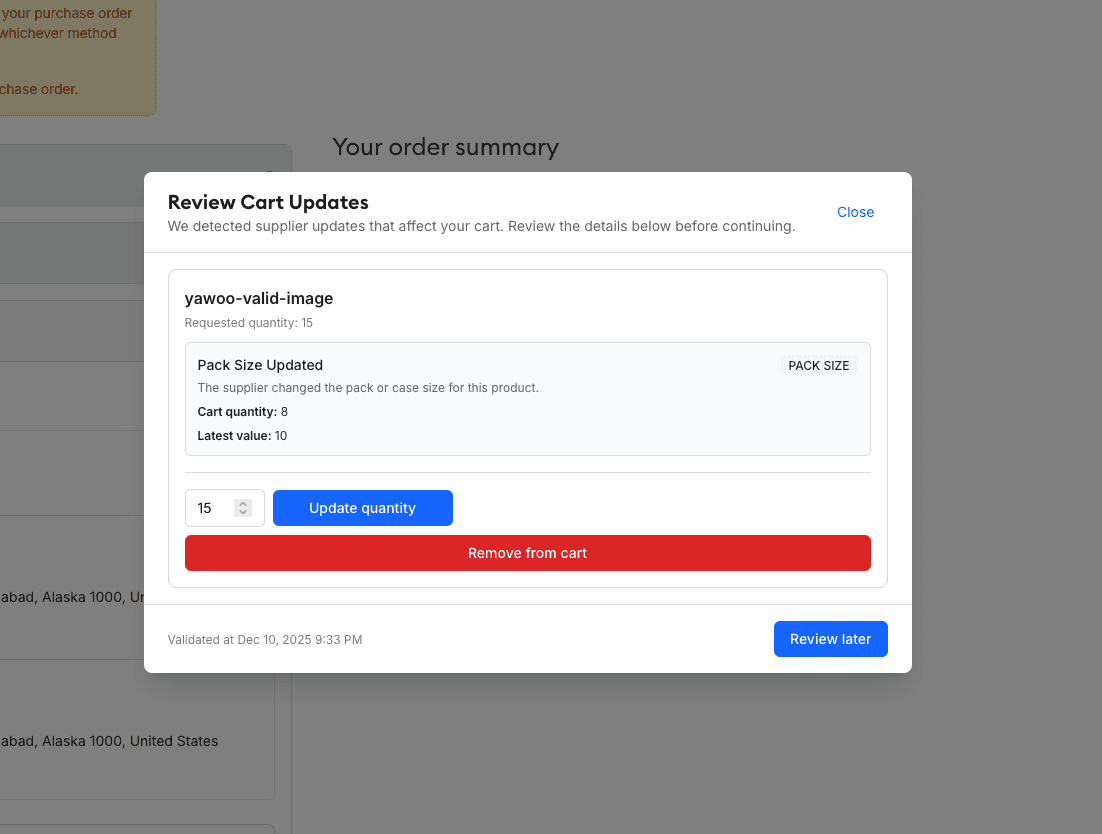Decrease quantity with the down stepper arrow
The width and height of the screenshot is (1102, 834).
pos(243,513)
